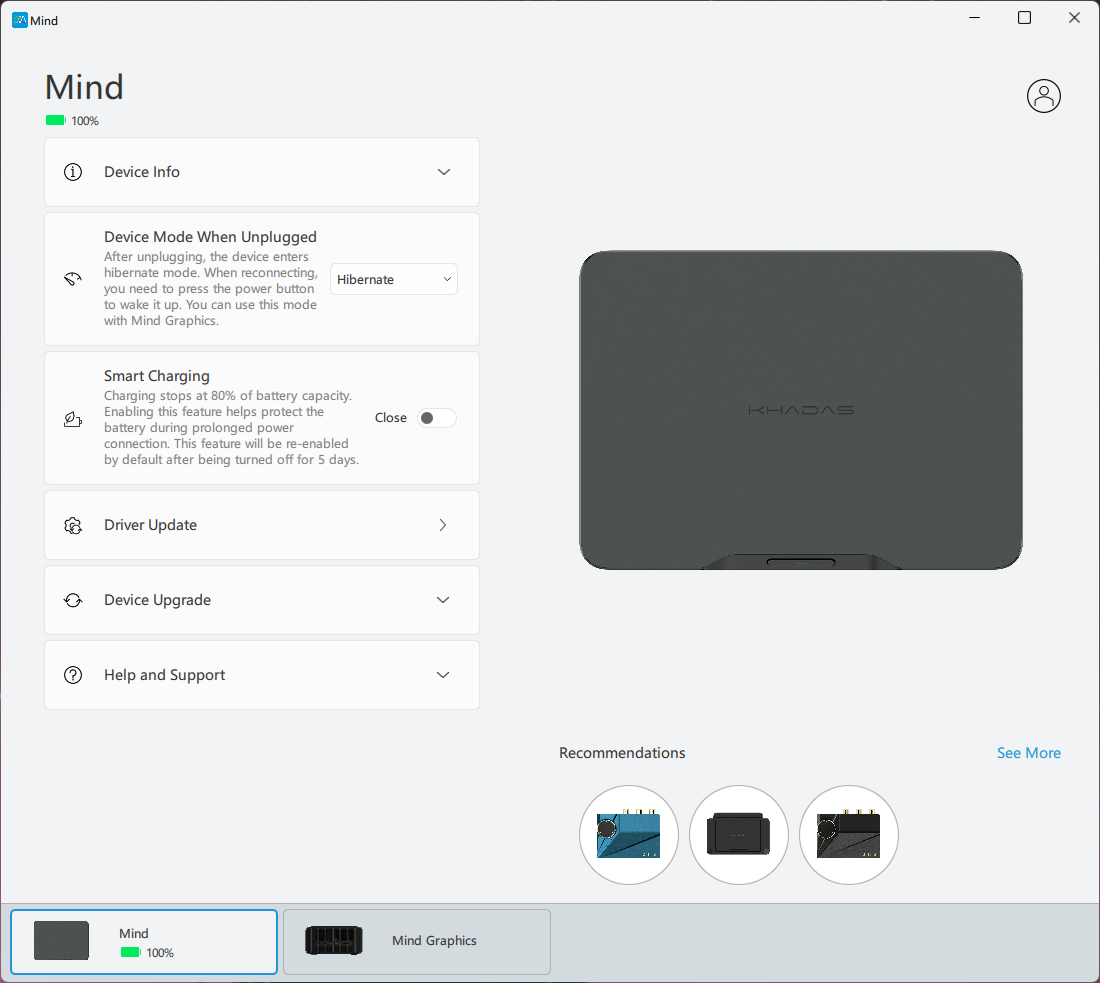This screenshot has width=1100, height=983.
Task: Open the user account profile icon
Action: [1043, 95]
